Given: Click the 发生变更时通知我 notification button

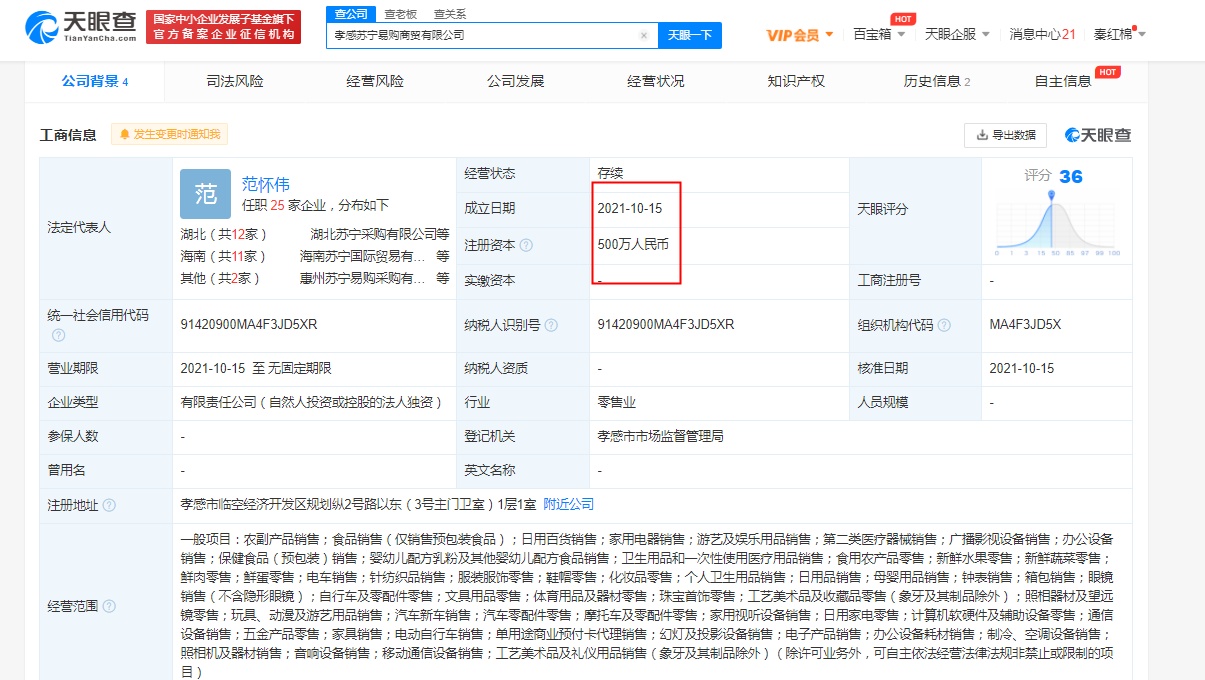Looking at the screenshot, I should (170, 135).
